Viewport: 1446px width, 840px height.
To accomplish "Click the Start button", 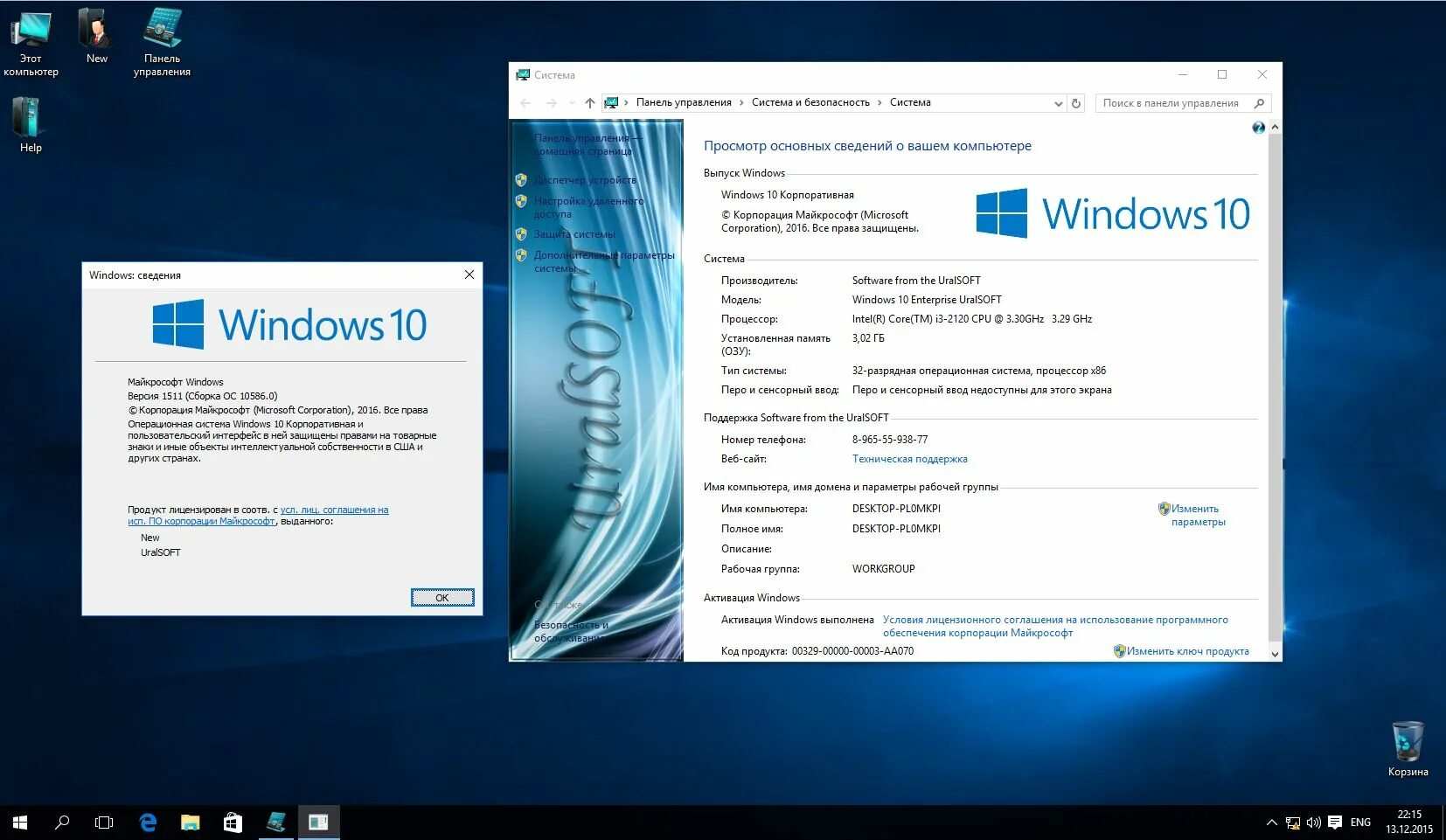I will click(x=17, y=822).
